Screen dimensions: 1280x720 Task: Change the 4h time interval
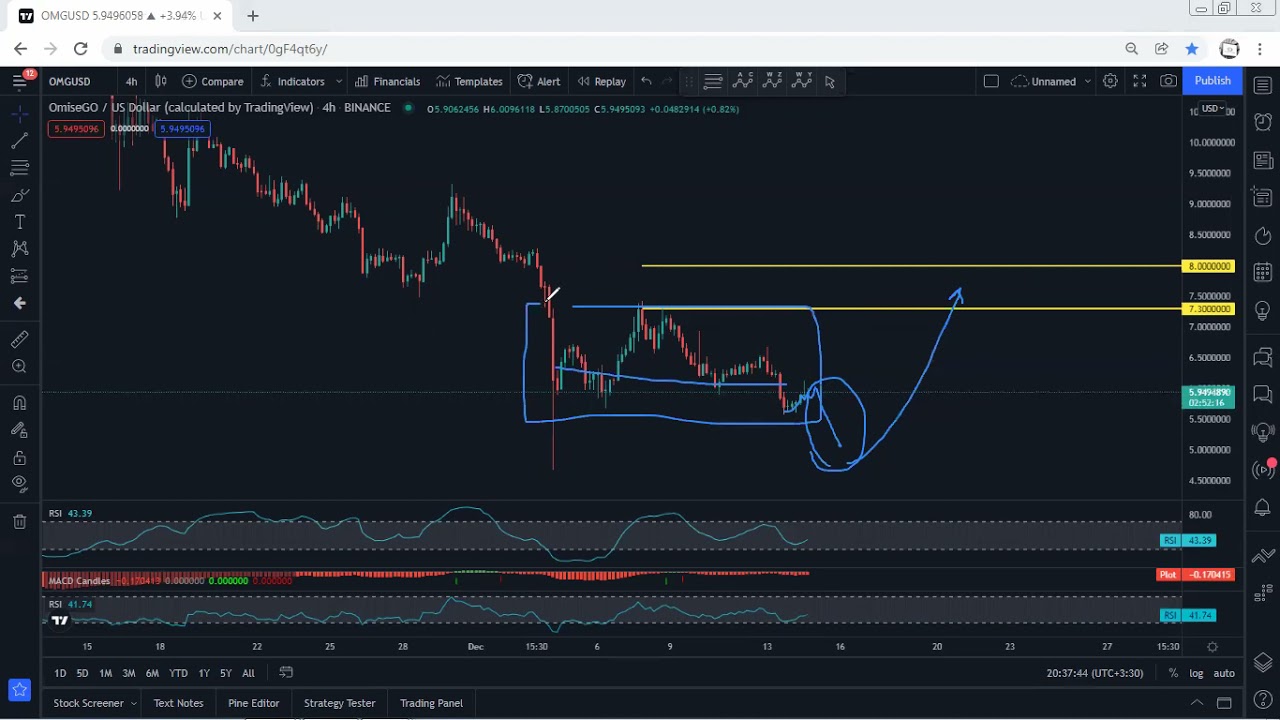pyautogui.click(x=131, y=81)
